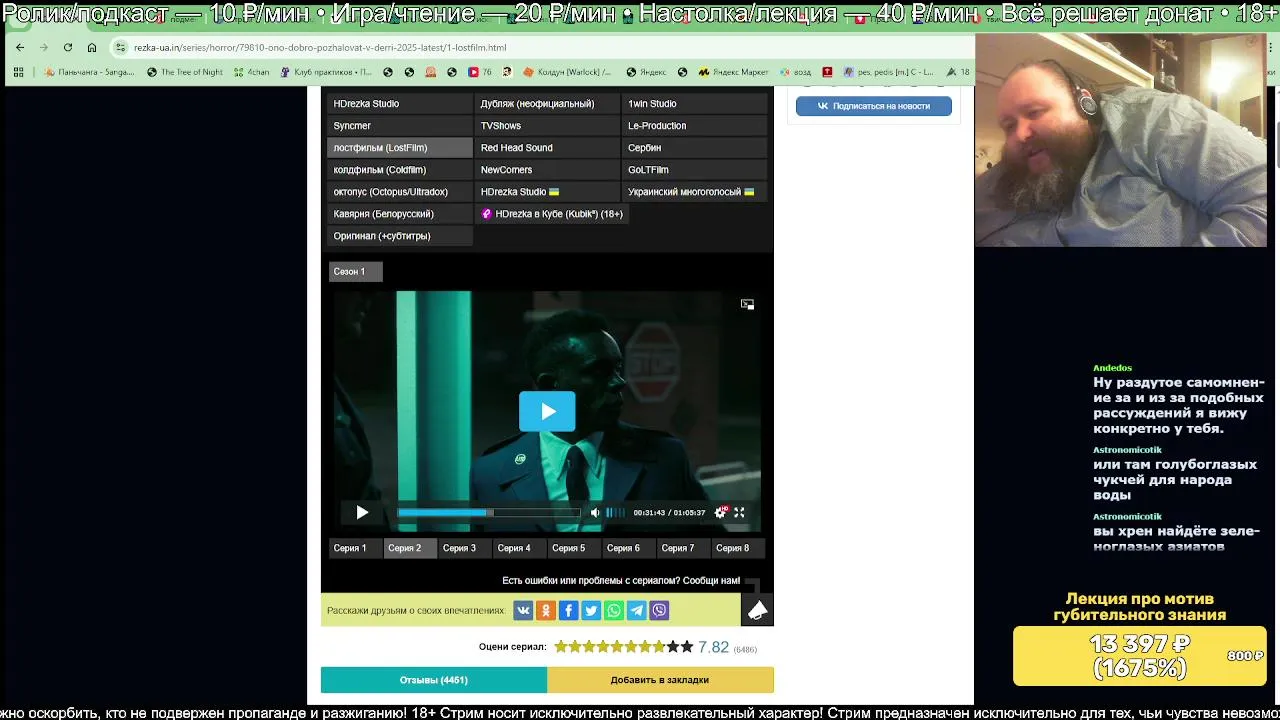Share via Viber icon

coord(659,611)
